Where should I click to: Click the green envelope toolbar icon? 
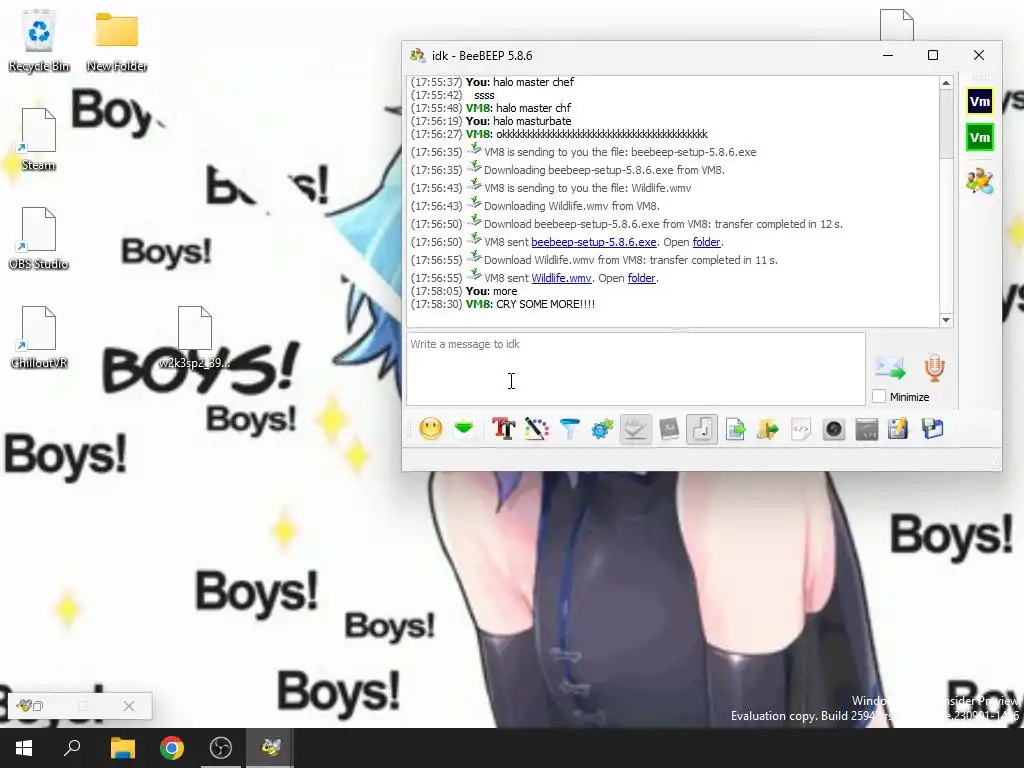coord(464,429)
